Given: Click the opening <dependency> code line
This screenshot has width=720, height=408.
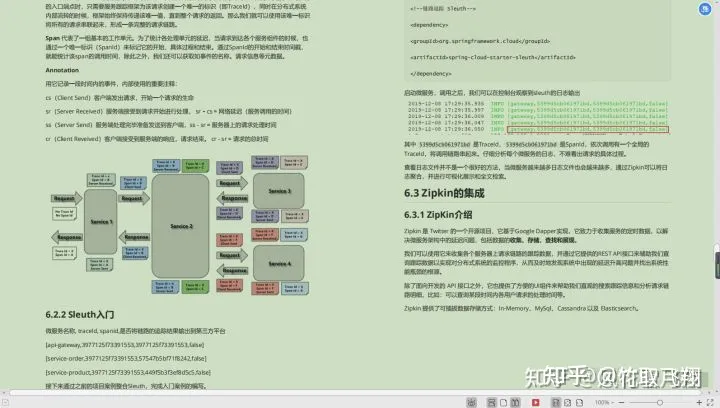Looking at the screenshot, I should coord(429,25).
